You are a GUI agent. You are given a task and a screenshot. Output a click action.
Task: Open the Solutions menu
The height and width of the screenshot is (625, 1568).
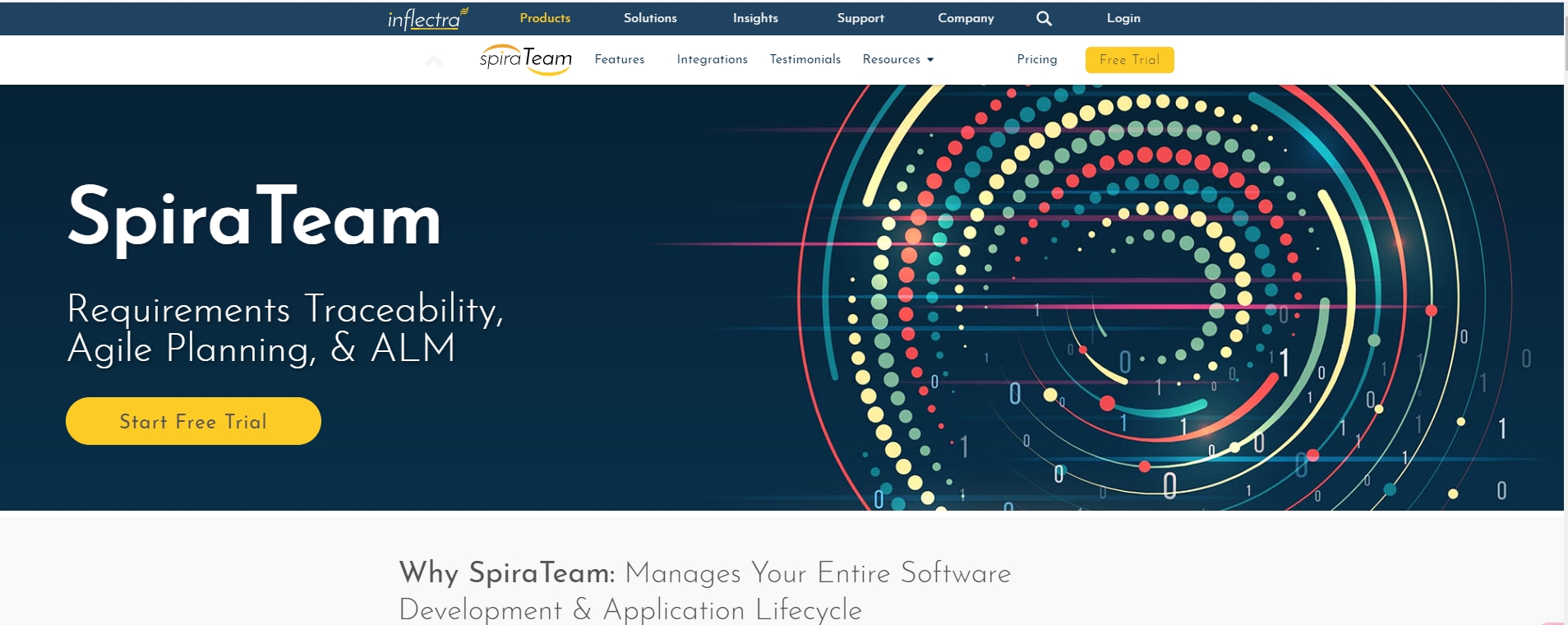pos(650,18)
